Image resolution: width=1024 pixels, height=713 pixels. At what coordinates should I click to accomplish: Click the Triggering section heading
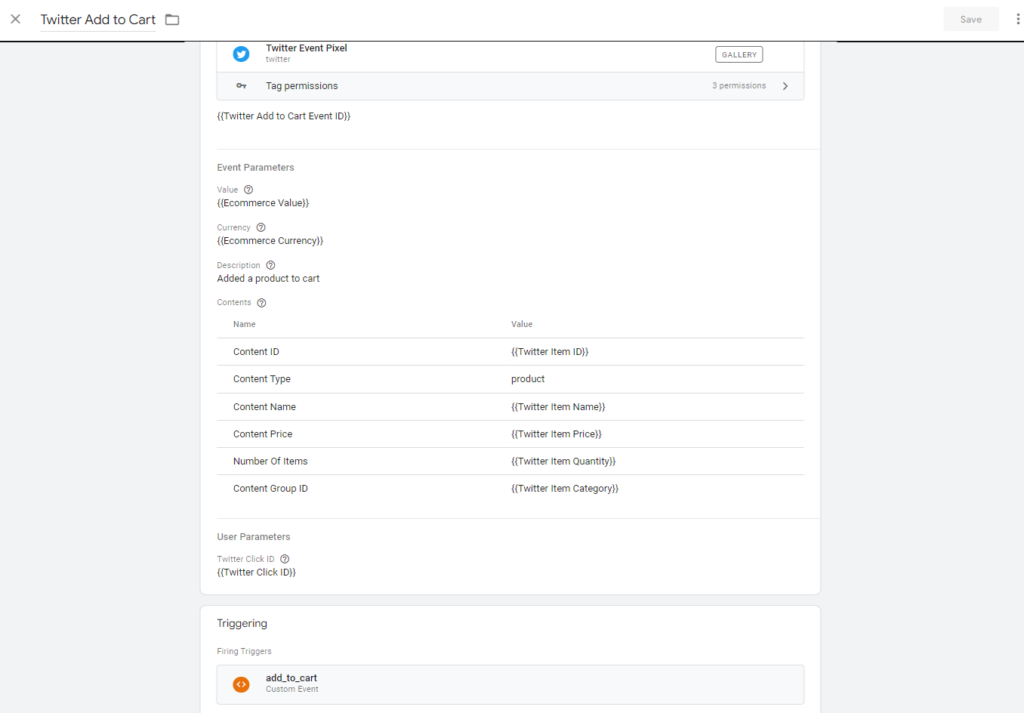coord(242,623)
